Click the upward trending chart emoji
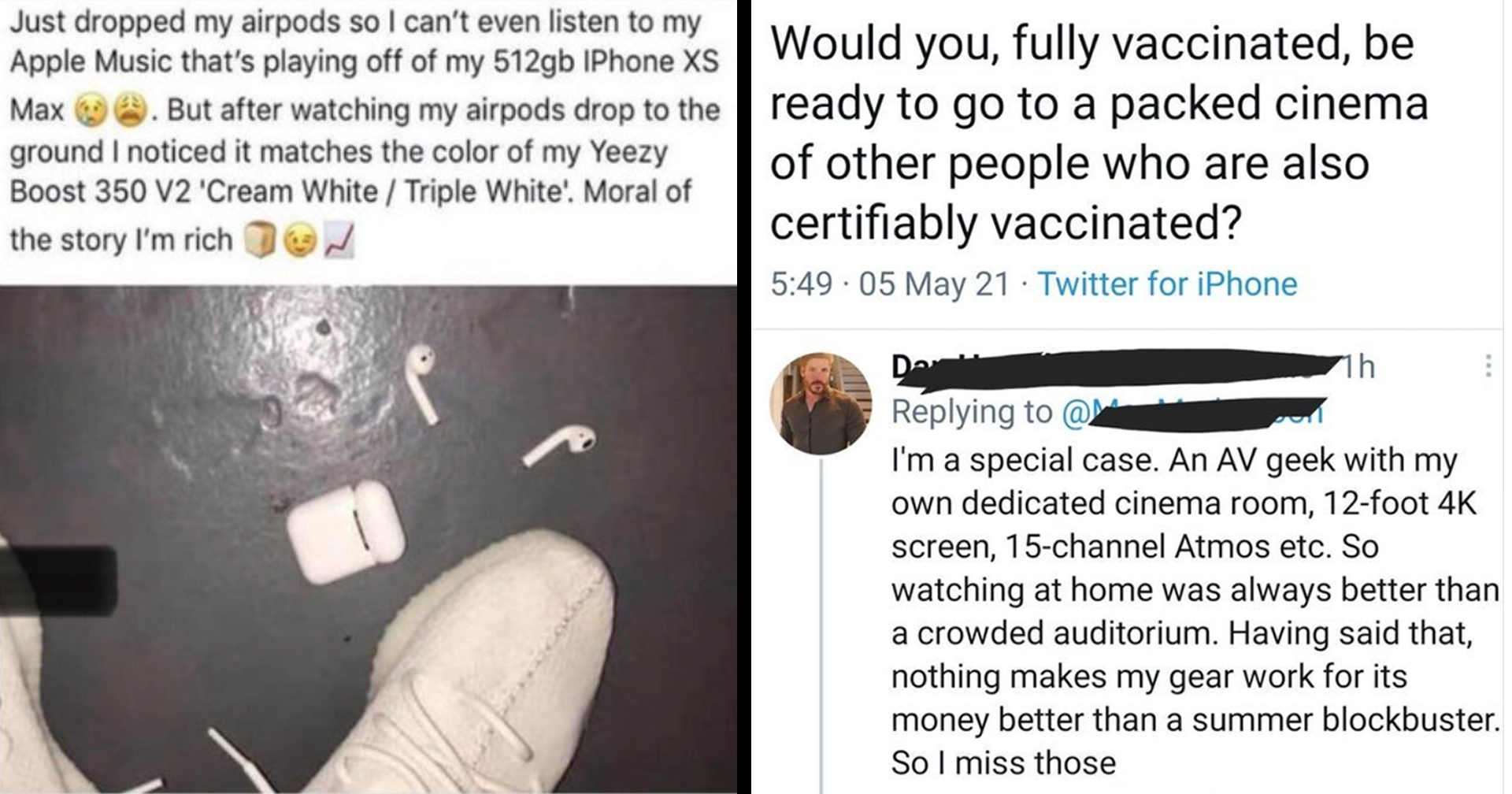 339,241
